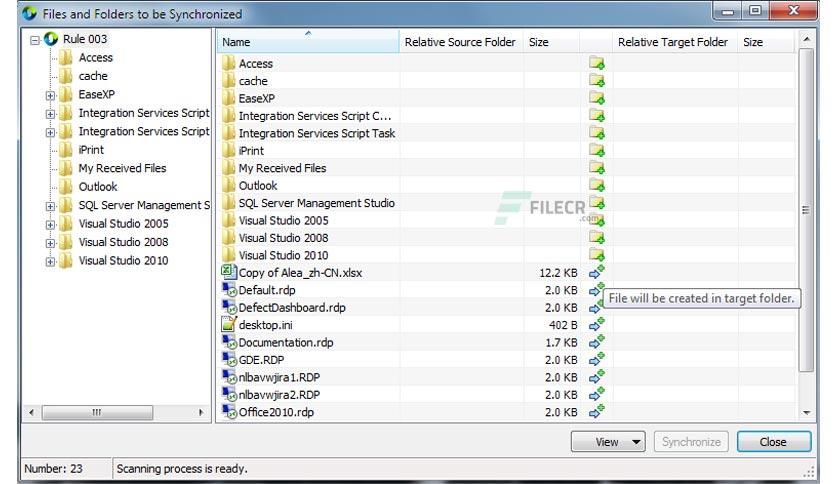The image size is (836, 484).
Task: Click the create-in-target arrow for Office2010.rdp
Action: coord(597,412)
